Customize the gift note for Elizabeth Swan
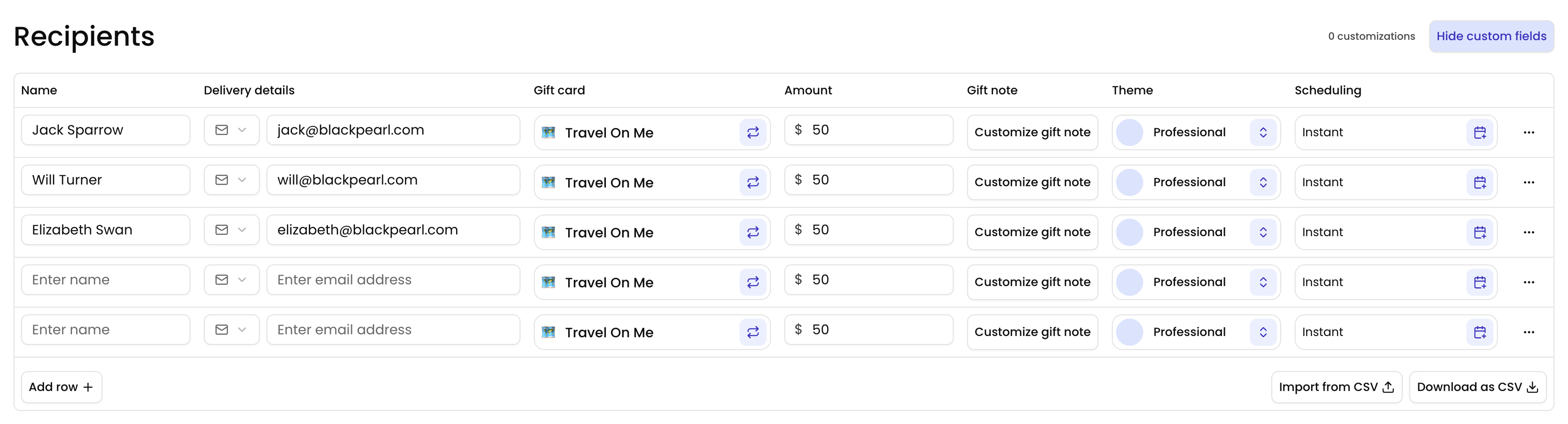The height and width of the screenshot is (424, 1568). 1032,232
